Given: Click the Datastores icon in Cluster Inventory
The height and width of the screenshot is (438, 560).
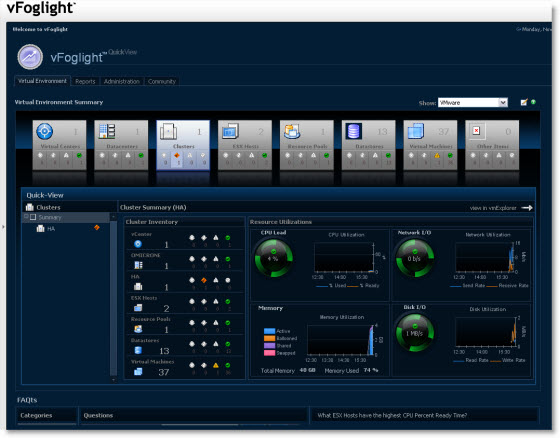Looking at the screenshot, I should pos(138,350).
